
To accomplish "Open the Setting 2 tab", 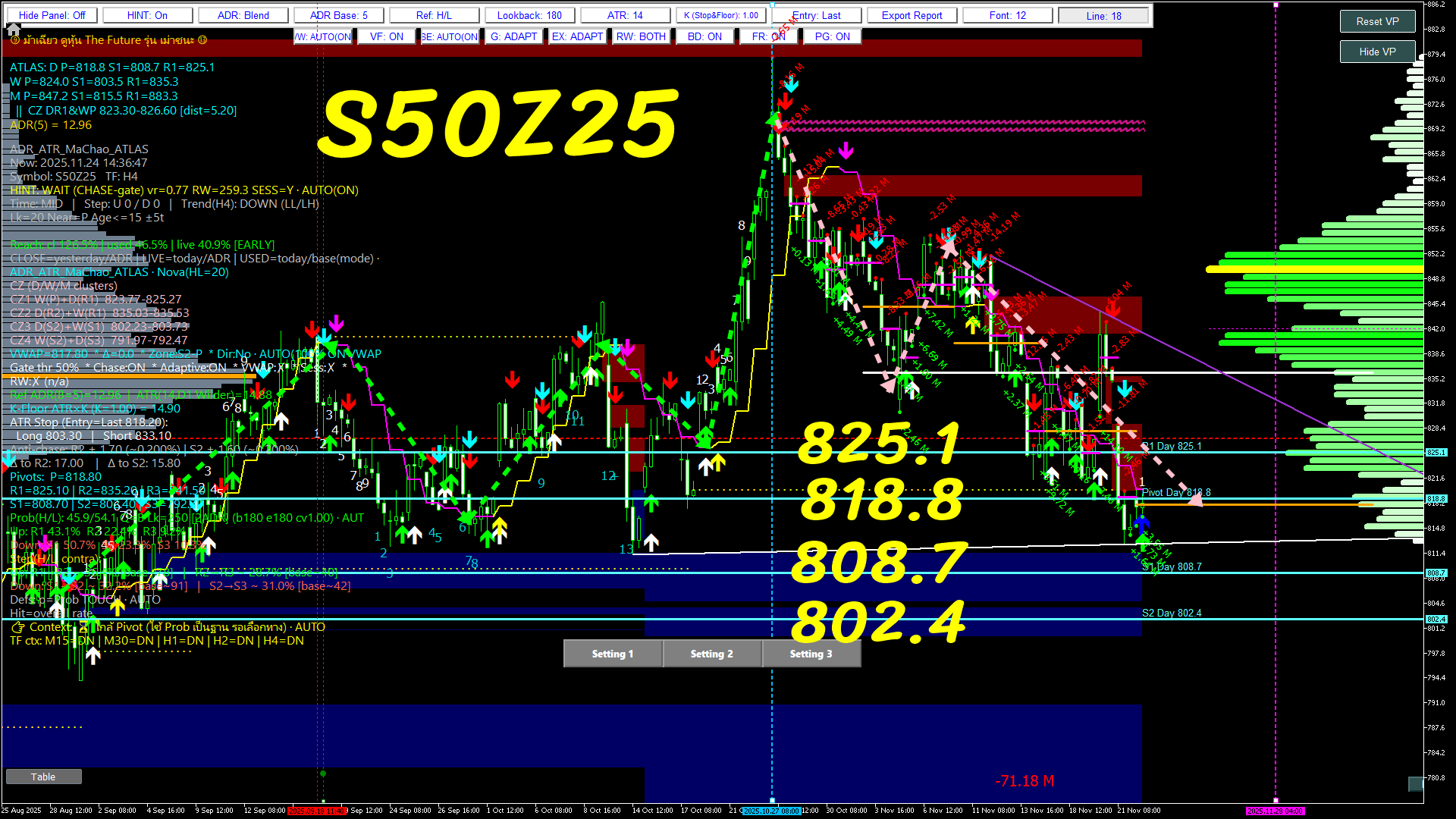I will [711, 654].
